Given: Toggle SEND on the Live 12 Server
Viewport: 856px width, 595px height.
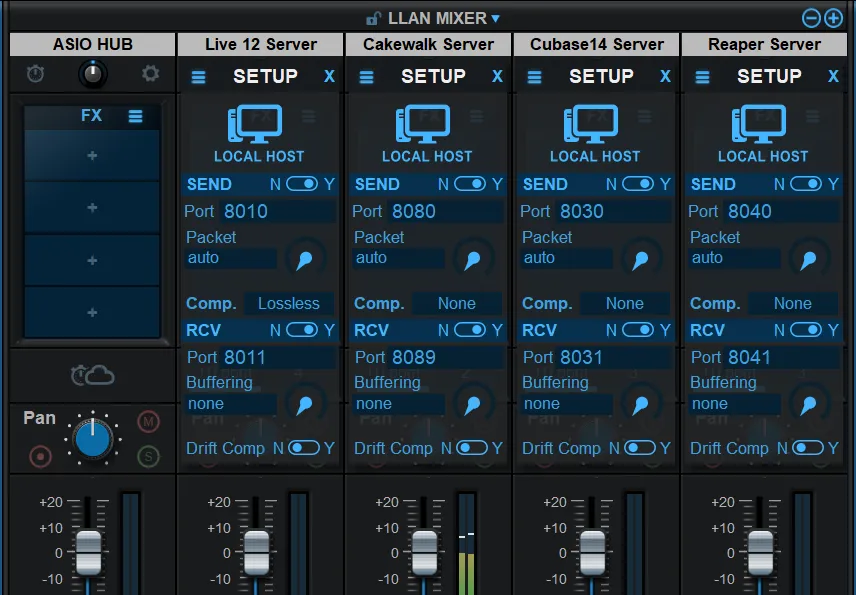Looking at the screenshot, I should [302, 184].
